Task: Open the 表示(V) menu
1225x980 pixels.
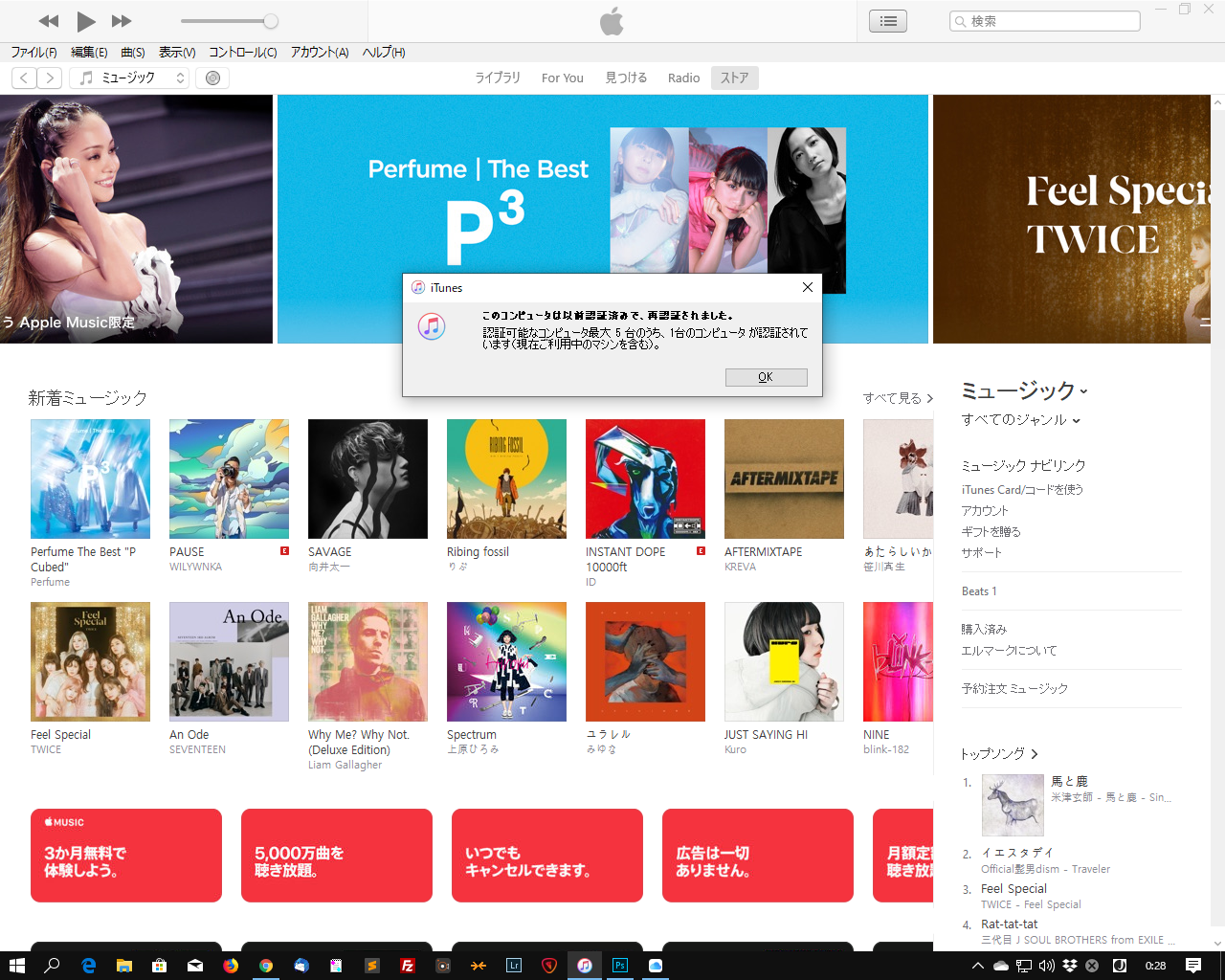Action: pyautogui.click(x=177, y=53)
